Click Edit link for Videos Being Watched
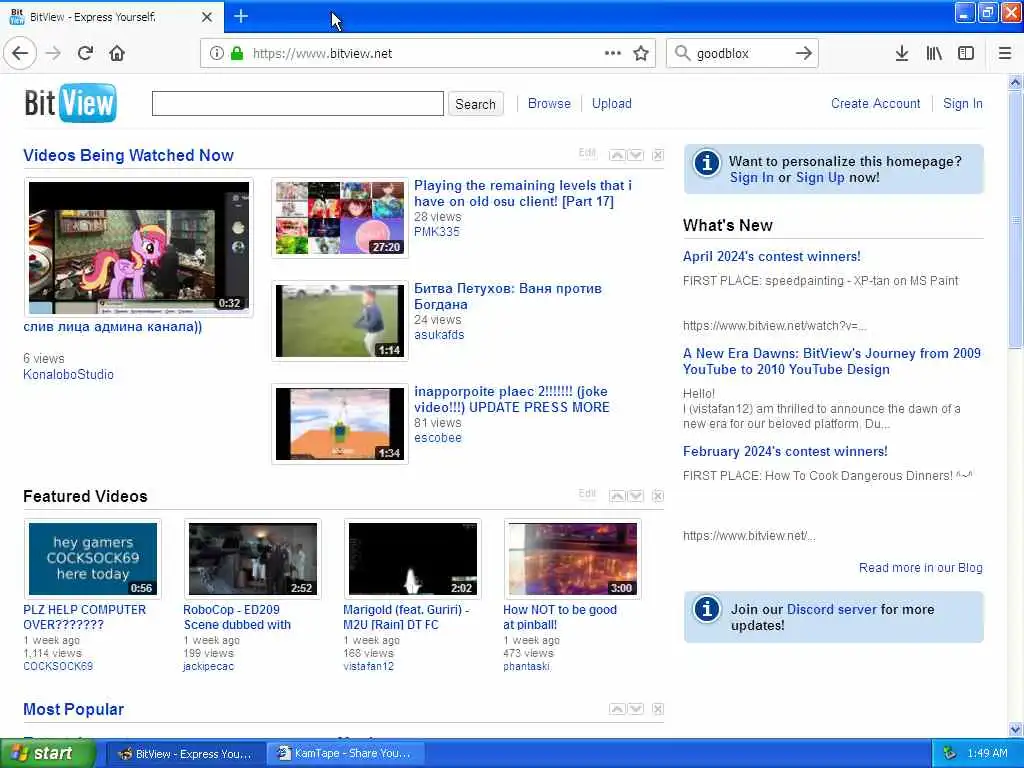Image resolution: width=1024 pixels, height=768 pixels. pyautogui.click(x=586, y=152)
